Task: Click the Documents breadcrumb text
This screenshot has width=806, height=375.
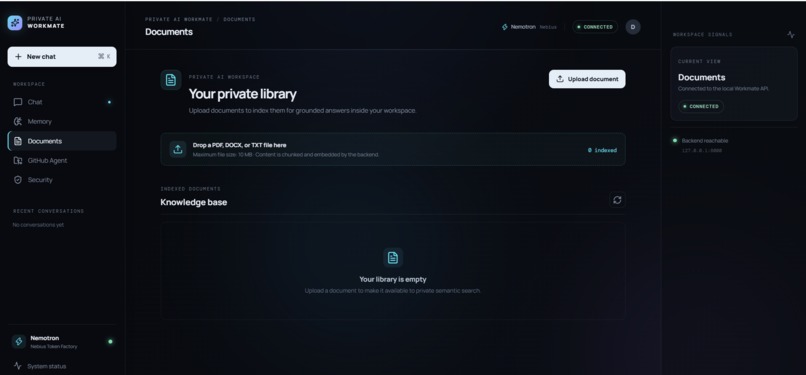Action: tap(240, 20)
